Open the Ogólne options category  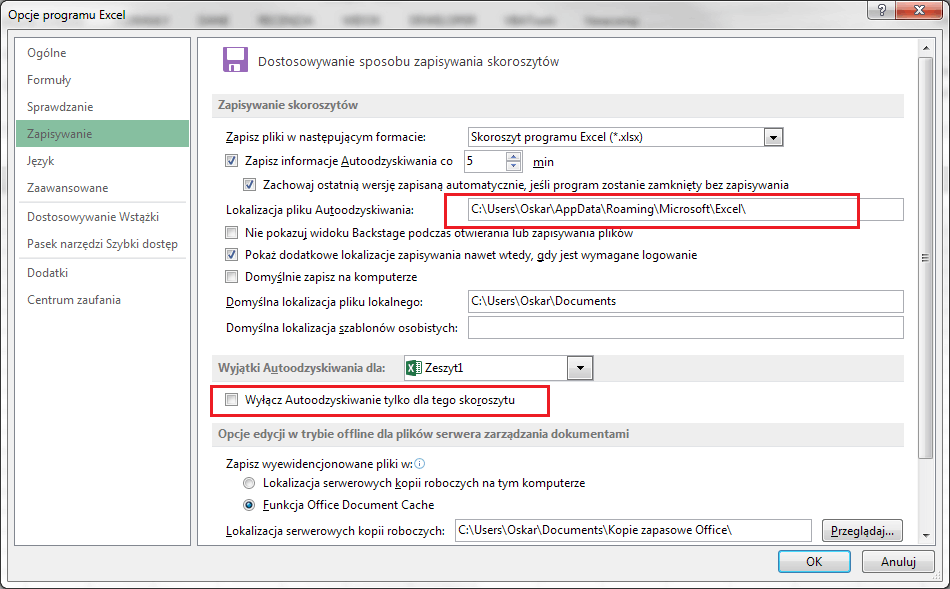click(102, 53)
